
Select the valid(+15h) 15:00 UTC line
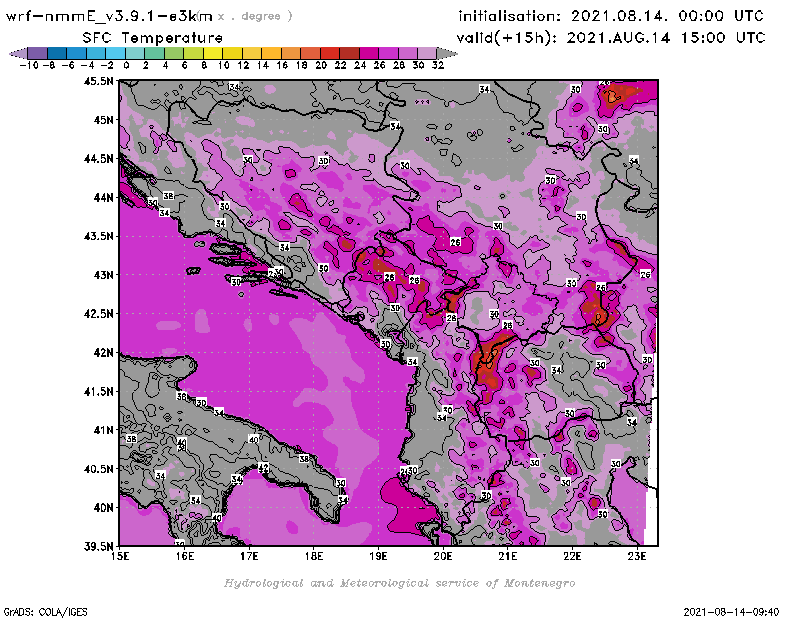[611, 38]
